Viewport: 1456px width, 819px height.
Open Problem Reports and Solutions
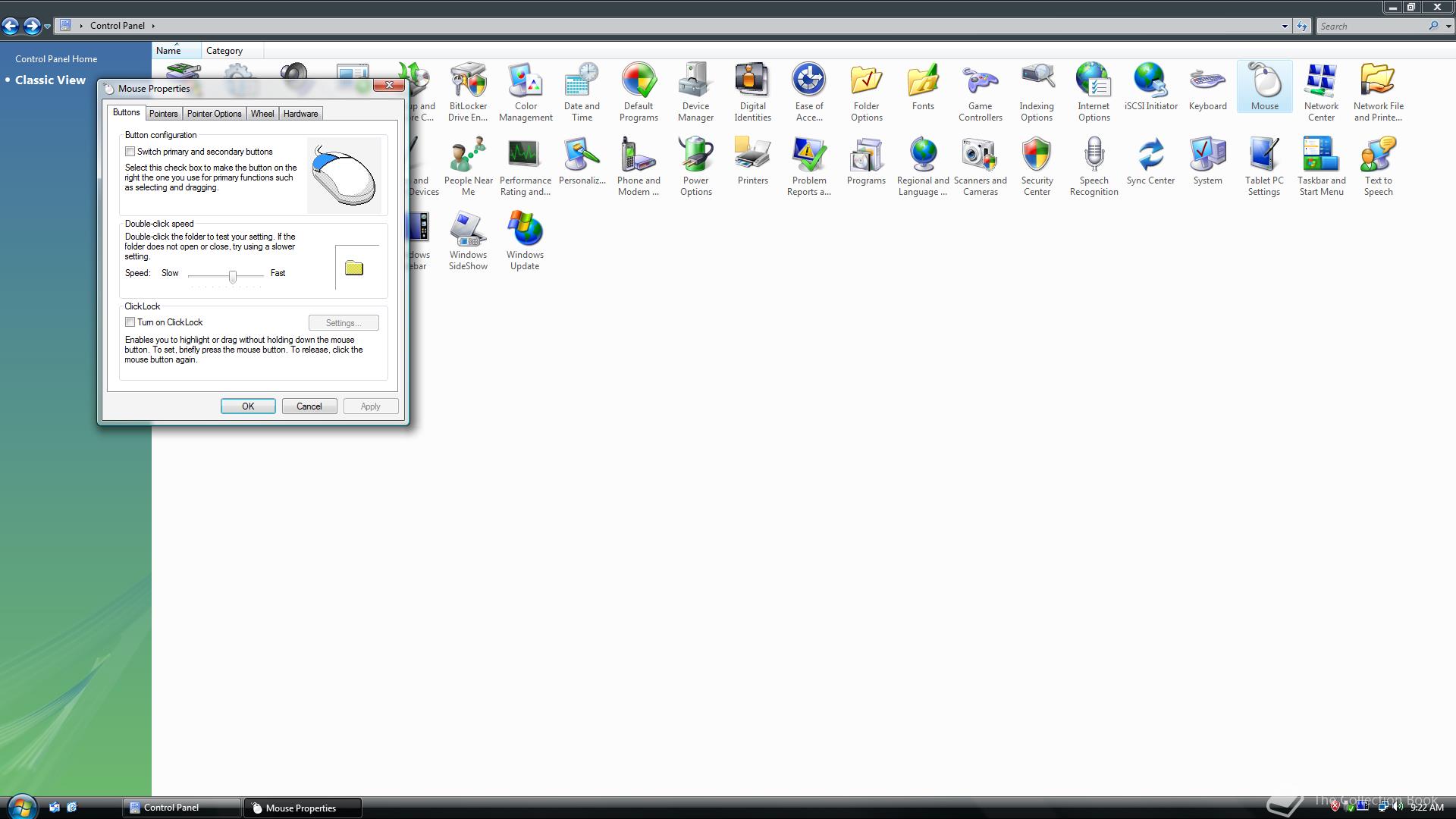809,166
